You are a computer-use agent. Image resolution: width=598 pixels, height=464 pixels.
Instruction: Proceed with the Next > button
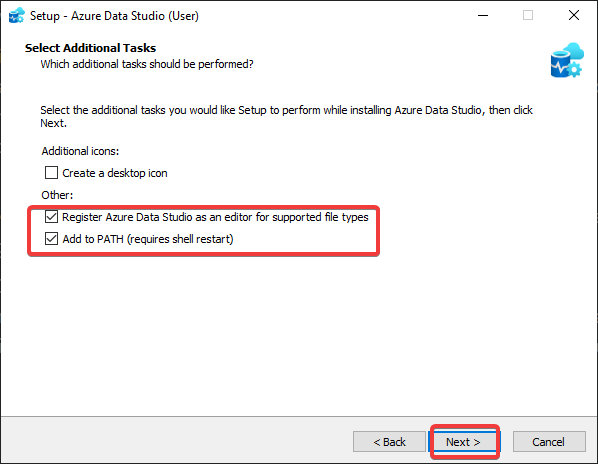465,442
